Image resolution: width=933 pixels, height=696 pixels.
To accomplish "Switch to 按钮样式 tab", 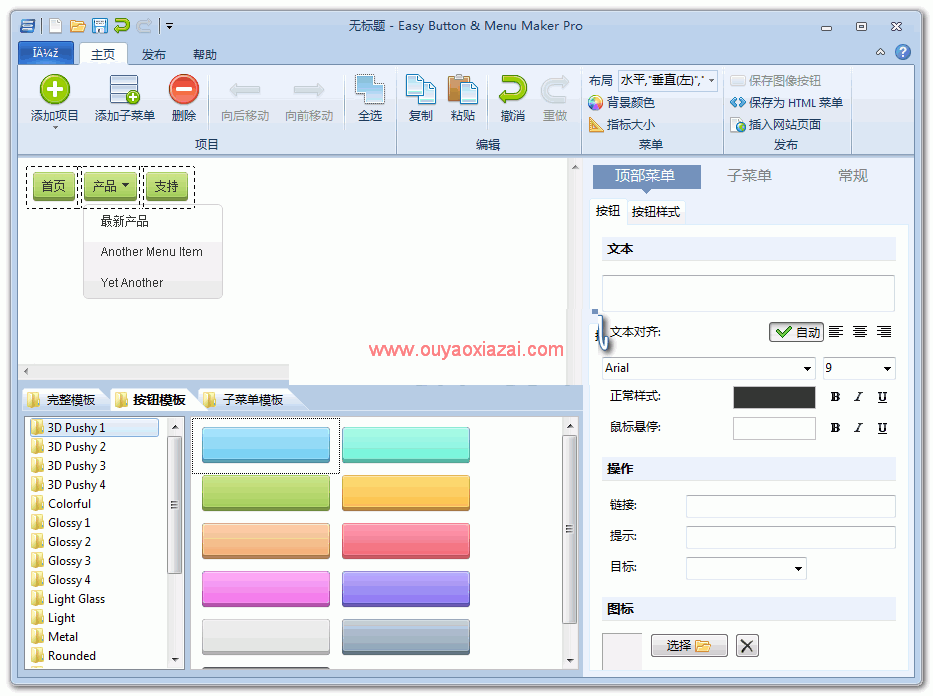I will click(x=656, y=212).
